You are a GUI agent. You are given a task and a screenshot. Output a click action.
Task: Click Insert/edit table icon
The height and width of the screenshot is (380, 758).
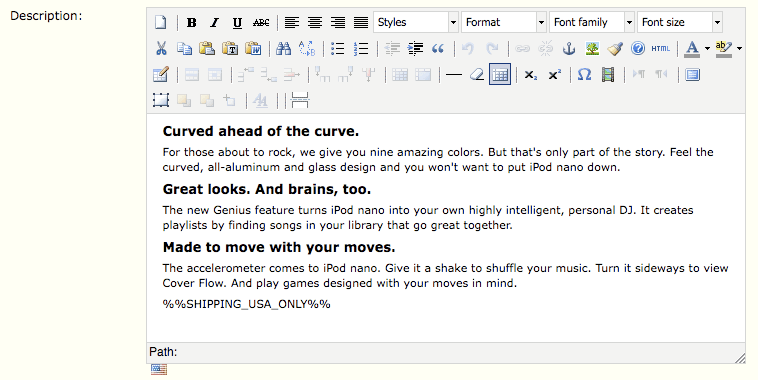(x=160, y=74)
